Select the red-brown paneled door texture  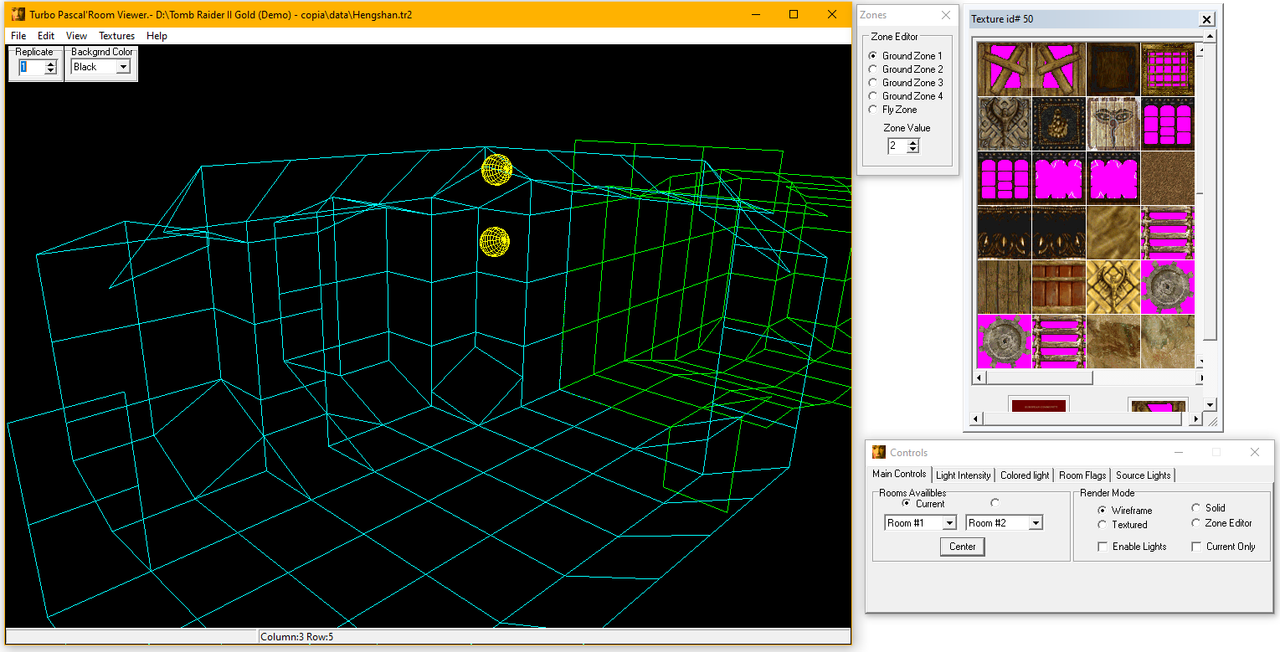[1059, 286]
